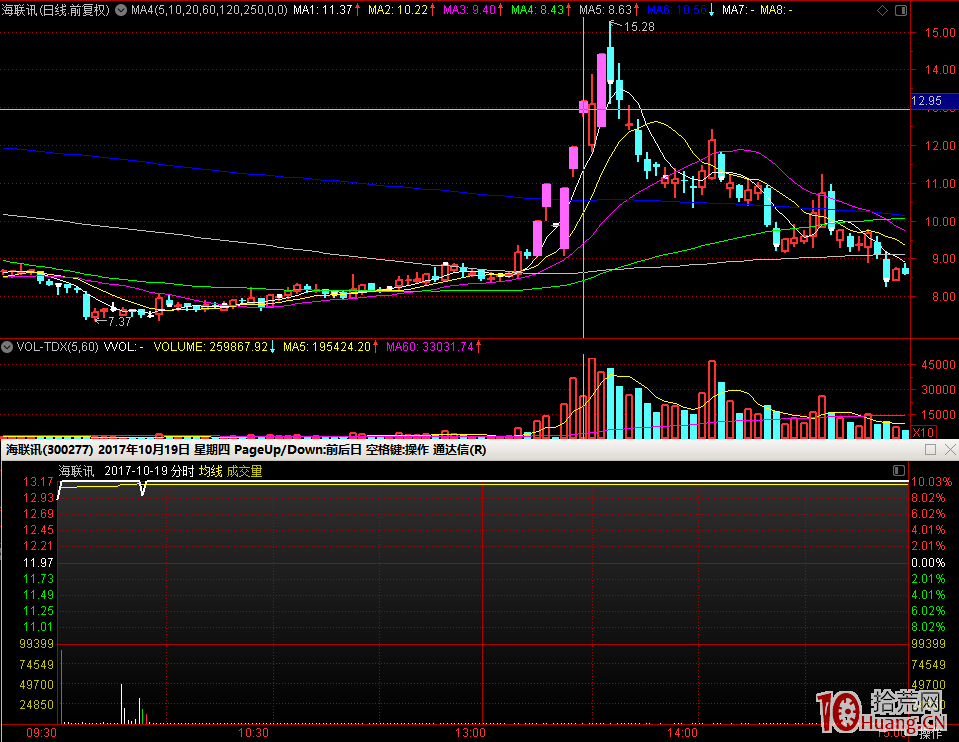Screen dimensions: 959x742
Task: Click the 45000 volume axis label
Action: click(938, 365)
